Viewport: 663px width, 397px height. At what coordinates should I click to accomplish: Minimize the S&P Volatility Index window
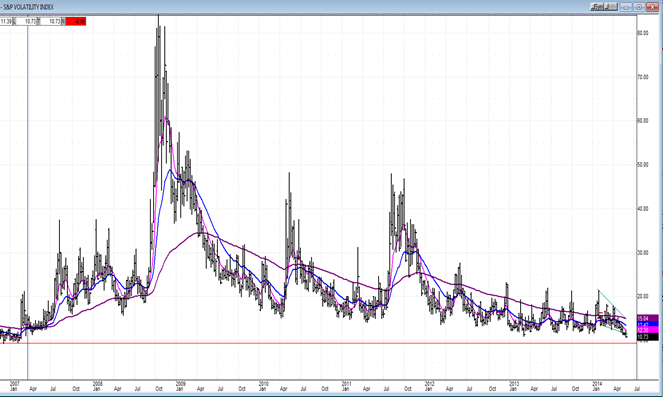coord(626,7)
